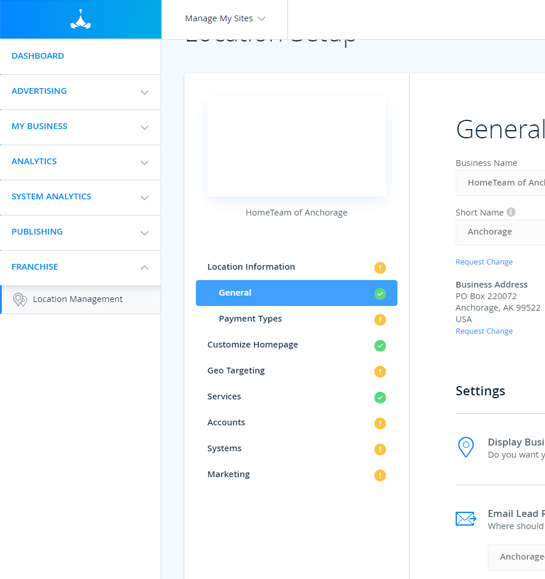Click the Email Lead envelope icon
This screenshot has width=545, height=579.
click(x=466, y=518)
